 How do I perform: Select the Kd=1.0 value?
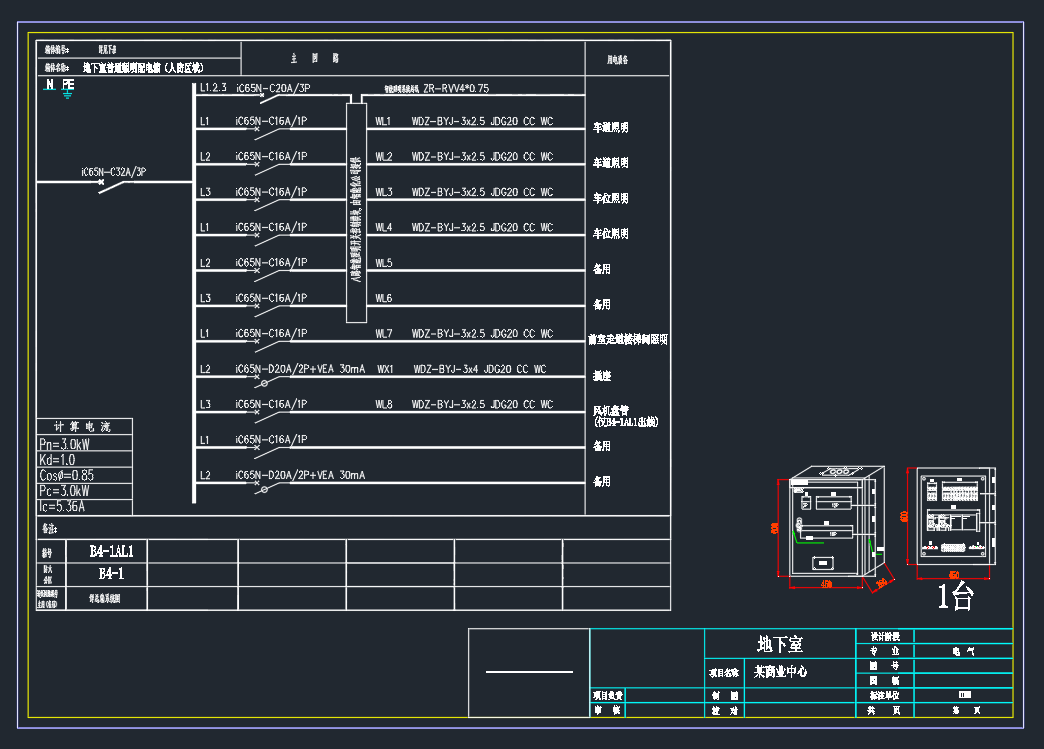click(x=57, y=460)
